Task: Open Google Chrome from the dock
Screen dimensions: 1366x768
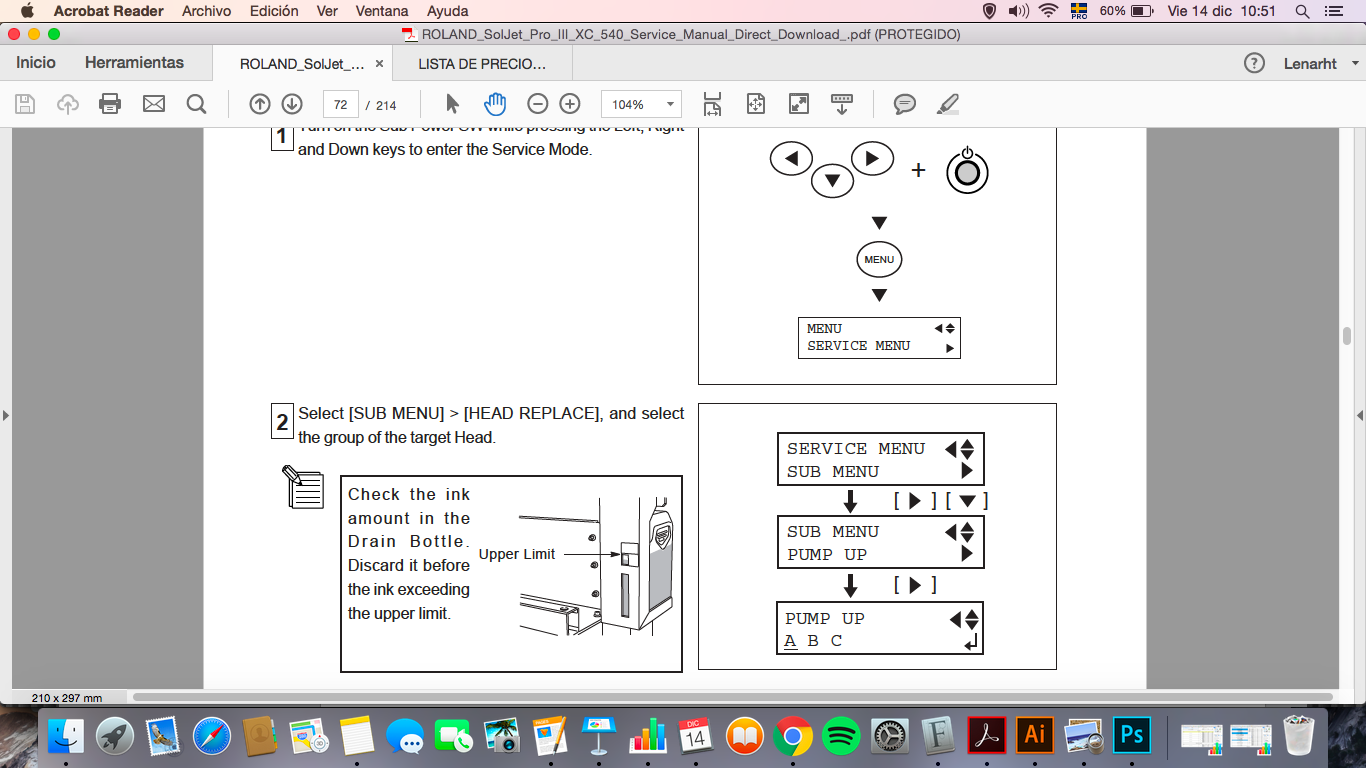Action: tap(793, 737)
